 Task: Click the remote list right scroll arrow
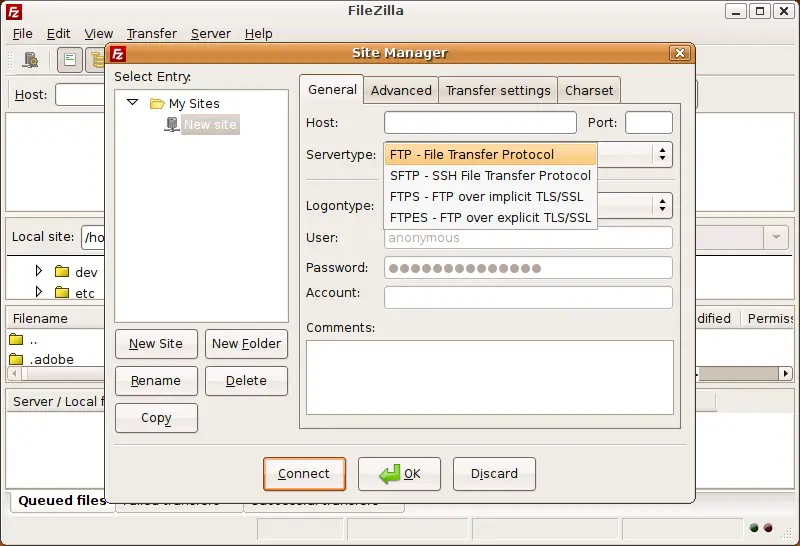click(786, 374)
